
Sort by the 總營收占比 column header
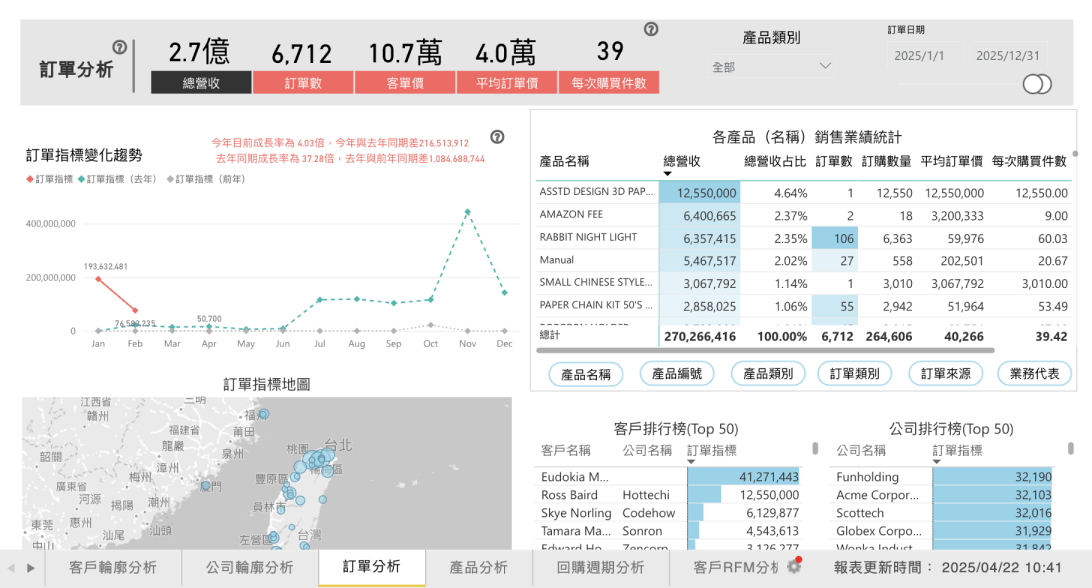pos(774,162)
